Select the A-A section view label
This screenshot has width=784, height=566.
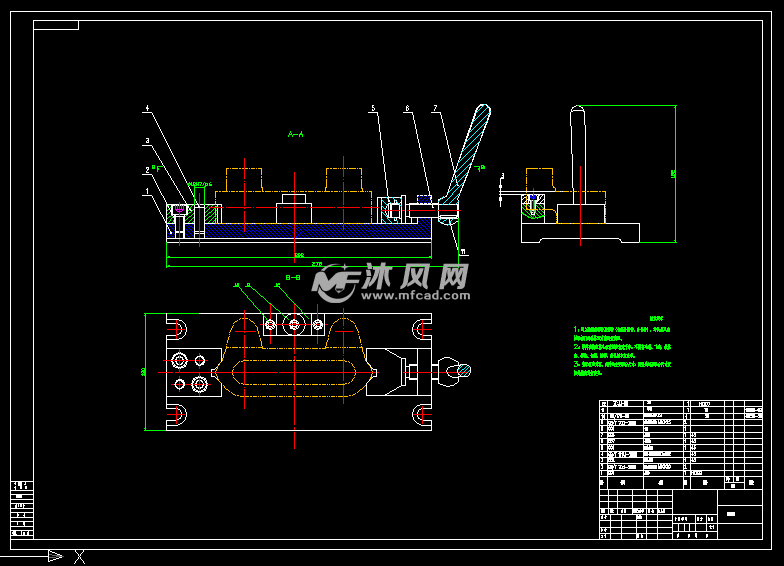(x=295, y=133)
